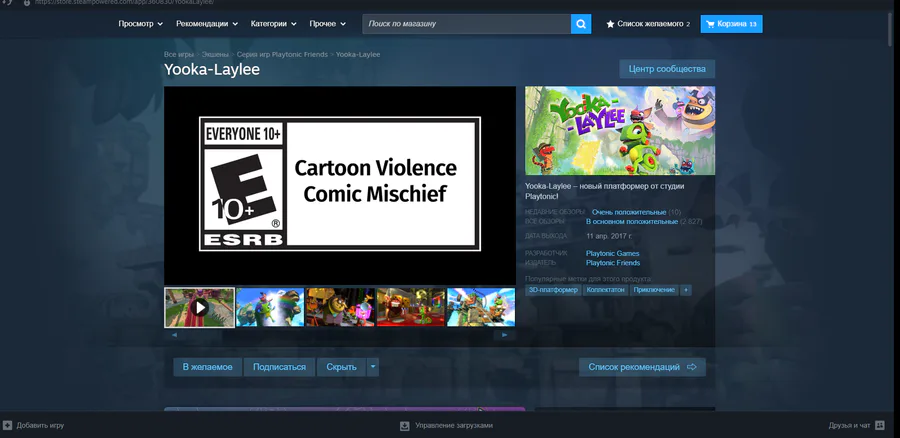The width and height of the screenshot is (900, 438).
Task: Select the second screenshot thumbnail
Action: [270, 308]
